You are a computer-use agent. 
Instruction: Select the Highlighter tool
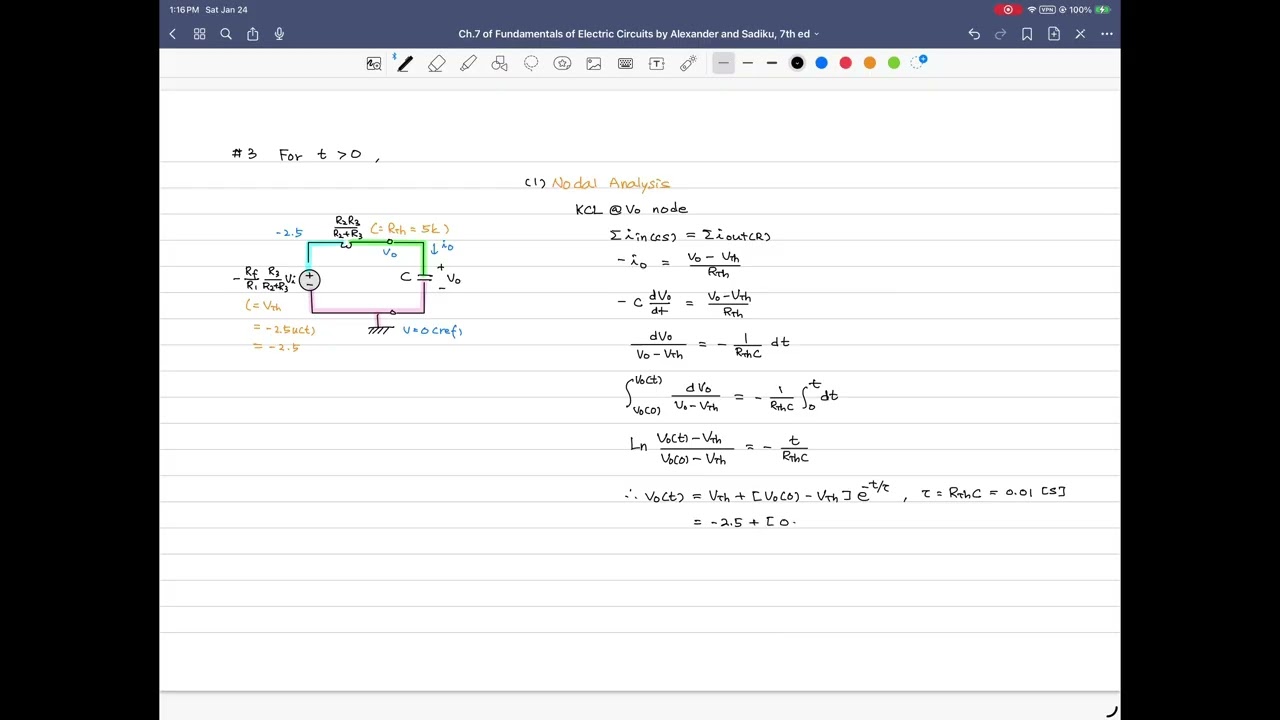468,63
